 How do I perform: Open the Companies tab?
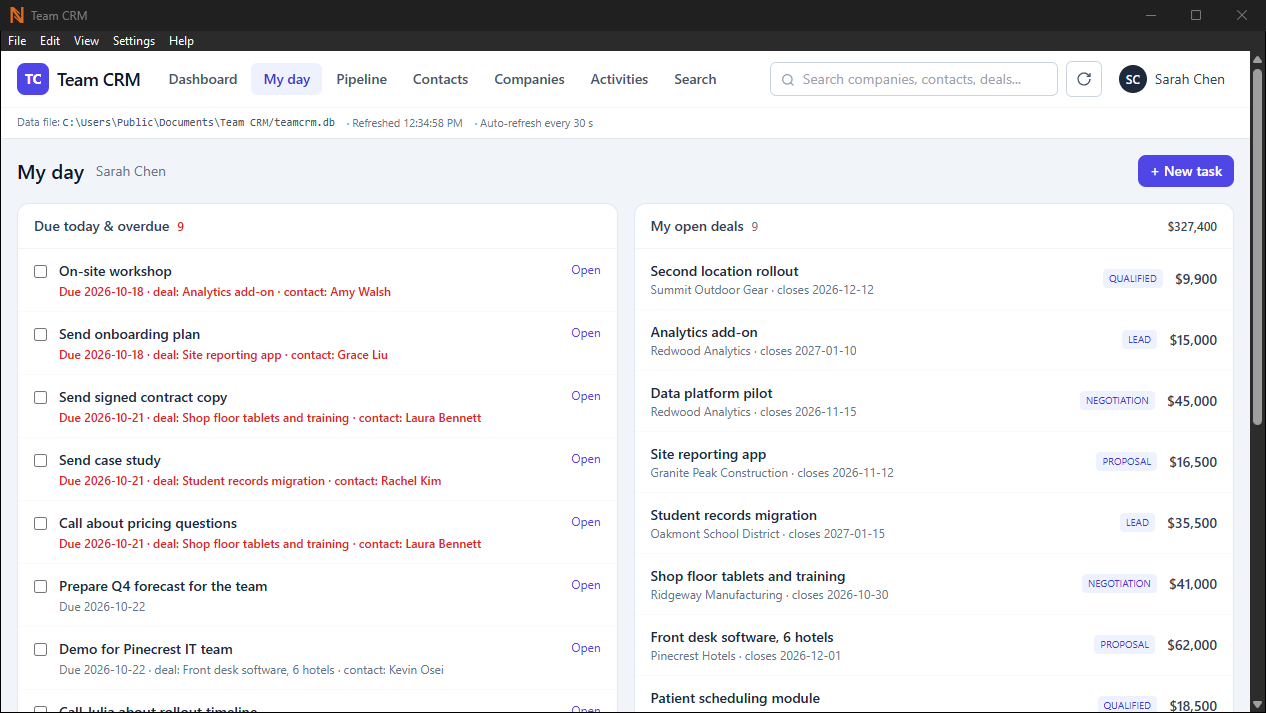[529, 79]
